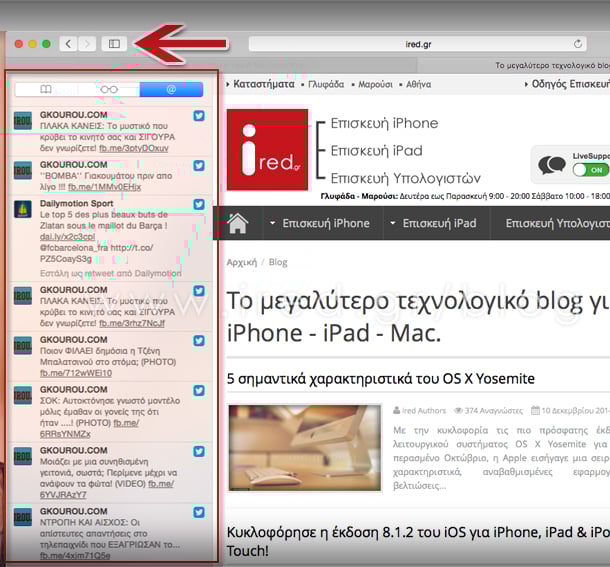Click the Yosemite article thumbnail image
Screen dimensions: 610x567
tap(305, 448)
